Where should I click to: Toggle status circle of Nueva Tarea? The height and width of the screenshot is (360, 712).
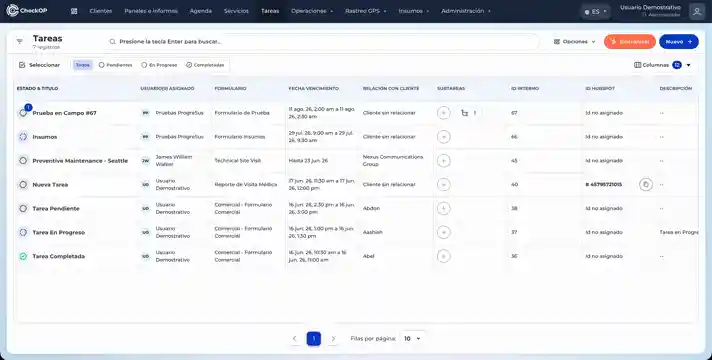pyautogui.click(x=23, y=185)
